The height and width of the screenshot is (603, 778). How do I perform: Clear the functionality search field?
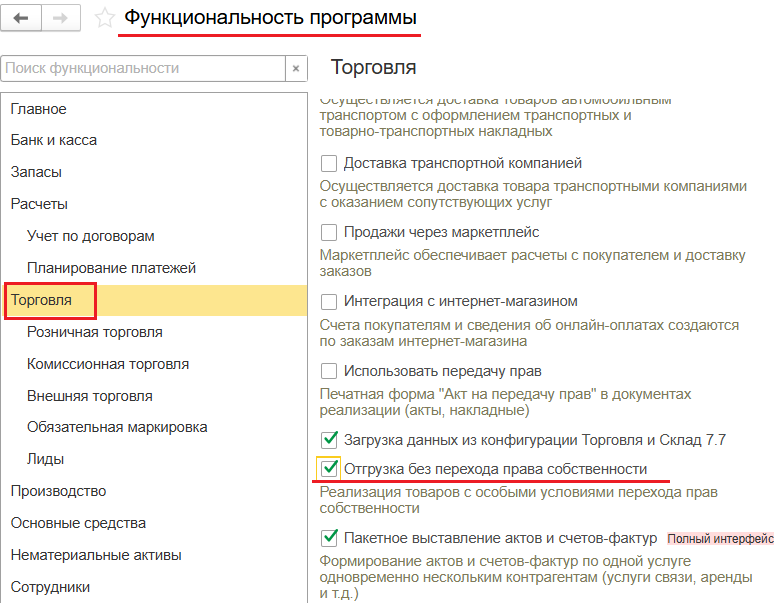pyautogui.click(x=296, y=68)
